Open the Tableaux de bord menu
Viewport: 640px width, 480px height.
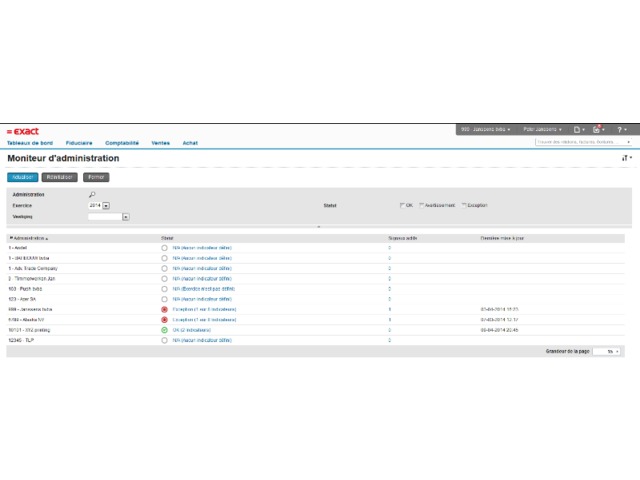coord(30,143)
